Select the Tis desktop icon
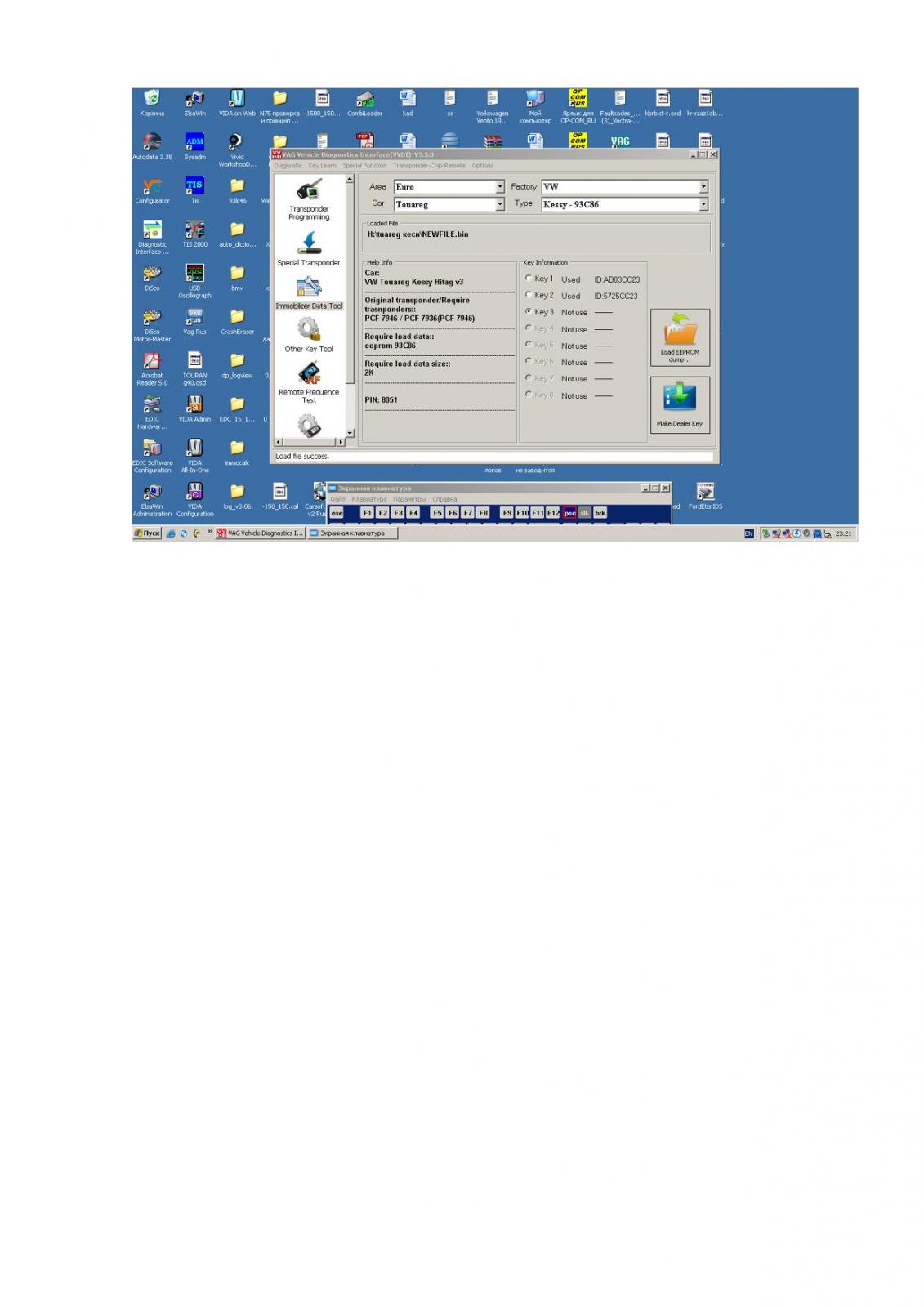This screenshot has height=1307, width=924. pos(194,191)
